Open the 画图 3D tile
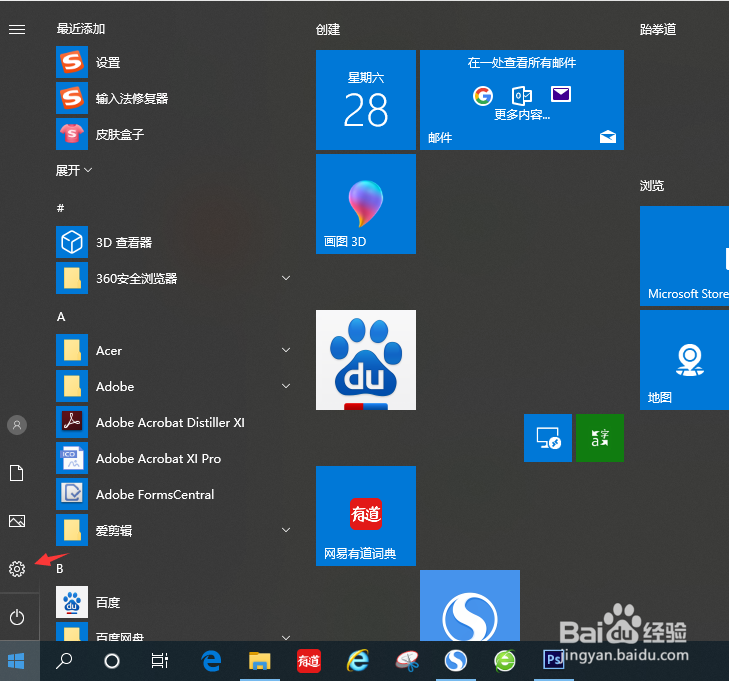This screenshot has height=681, width=729. 366,204
